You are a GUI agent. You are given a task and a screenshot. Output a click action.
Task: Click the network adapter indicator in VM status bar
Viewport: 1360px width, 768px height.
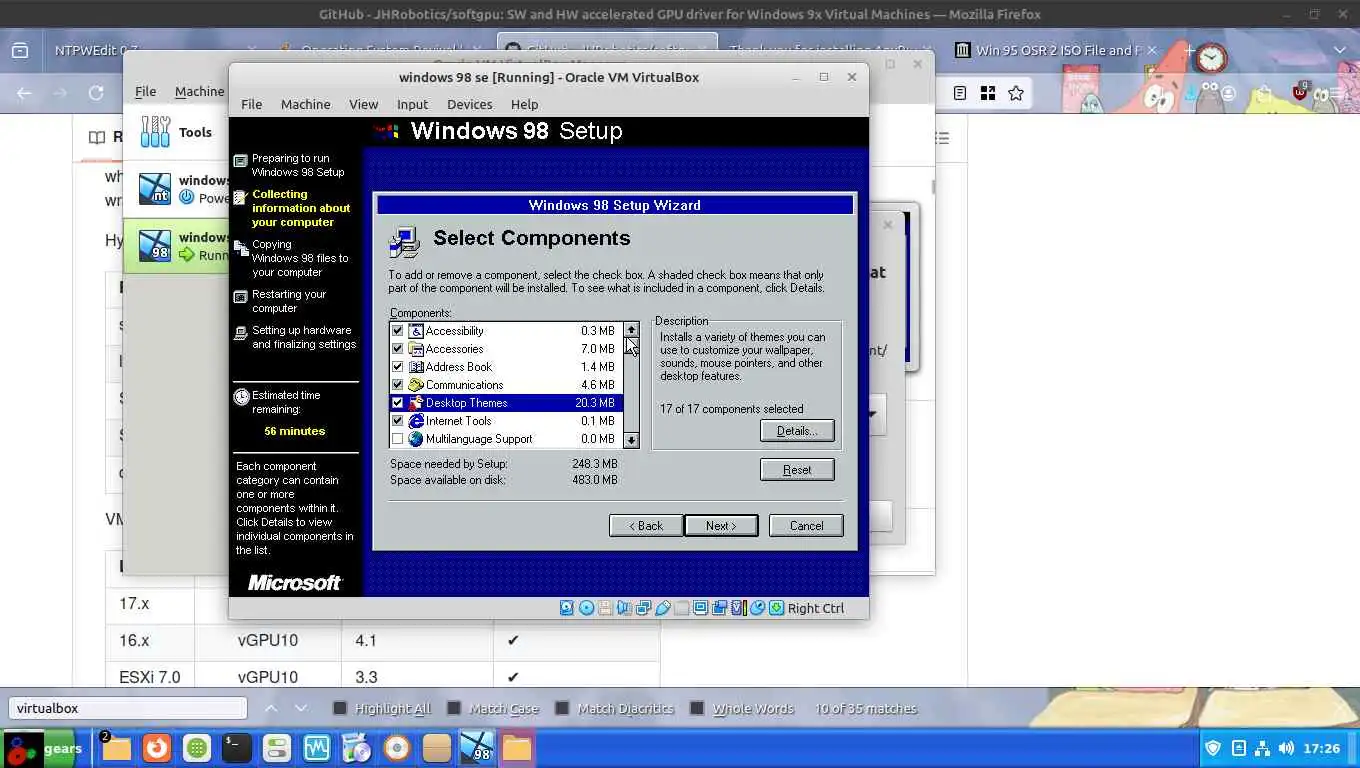643,608
